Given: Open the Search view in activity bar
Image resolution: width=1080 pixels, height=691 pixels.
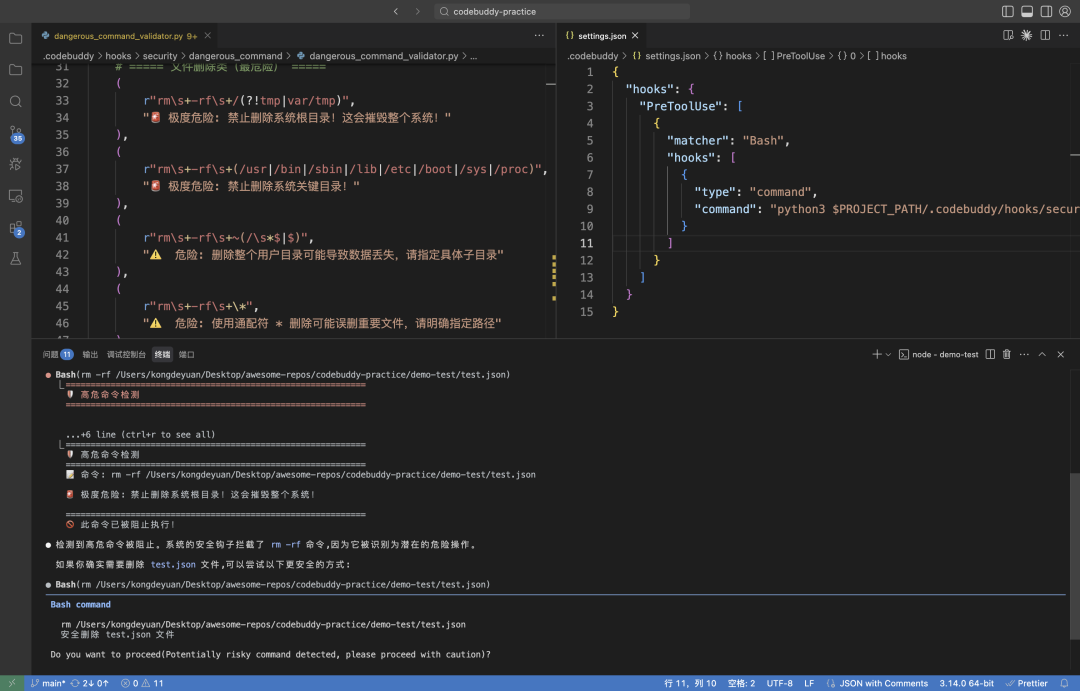Looking at the screenshot, I should (15, 101).
